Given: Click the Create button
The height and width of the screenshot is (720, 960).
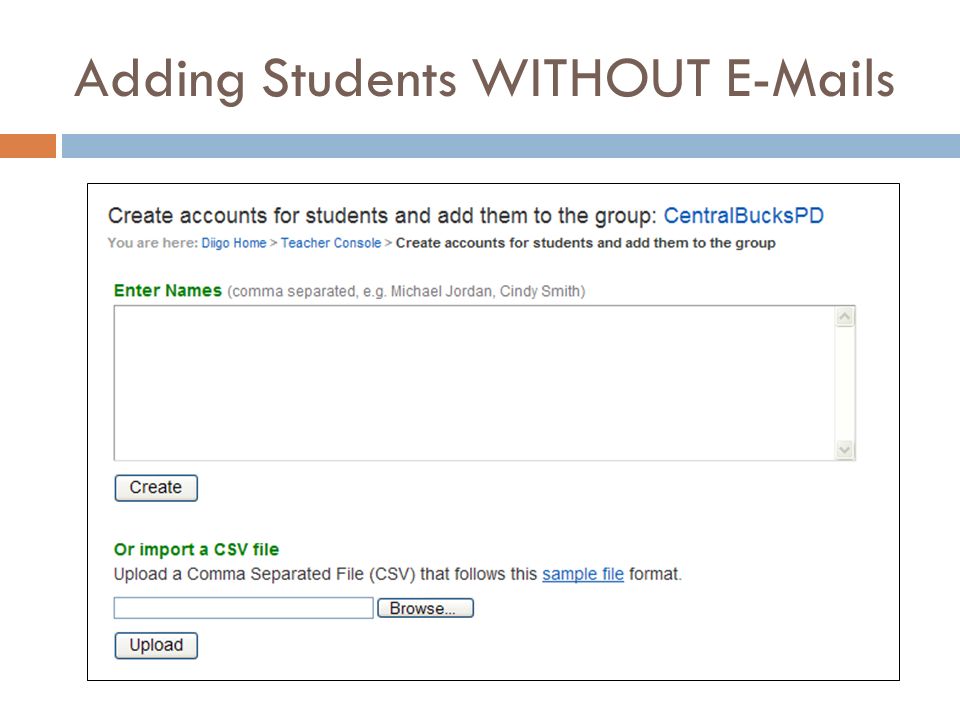Looking at the screenshot, I should coord(156,488).
